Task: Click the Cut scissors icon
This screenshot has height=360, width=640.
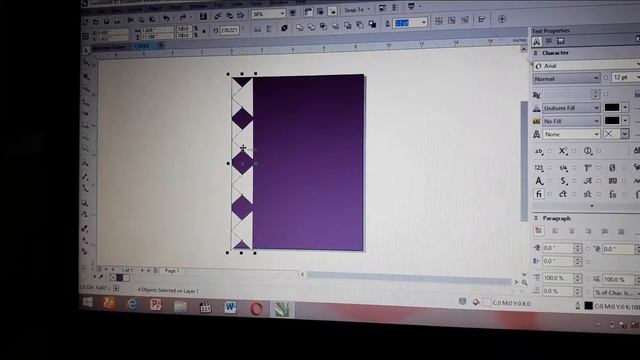Action: click(x=131, y=19)
